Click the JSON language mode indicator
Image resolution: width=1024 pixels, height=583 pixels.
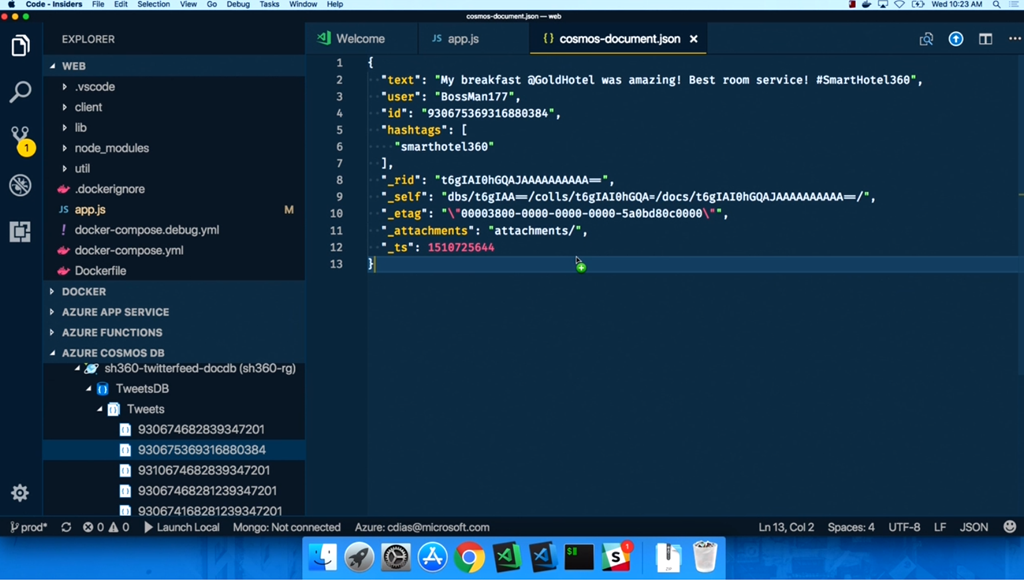pyautogui.click(x=973, y=527)
